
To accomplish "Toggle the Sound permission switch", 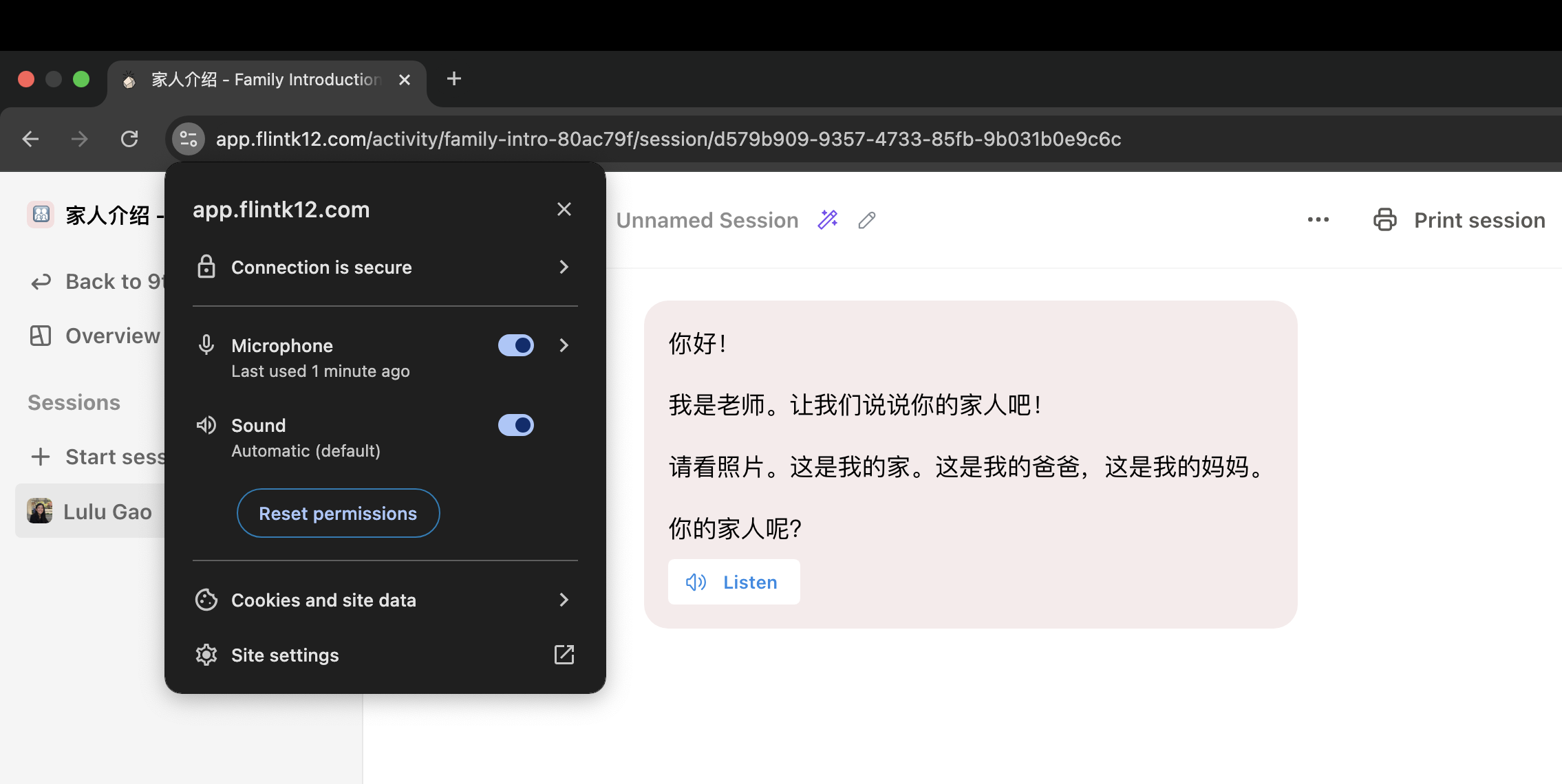I will pyautogui.click(x=516, y=425).
